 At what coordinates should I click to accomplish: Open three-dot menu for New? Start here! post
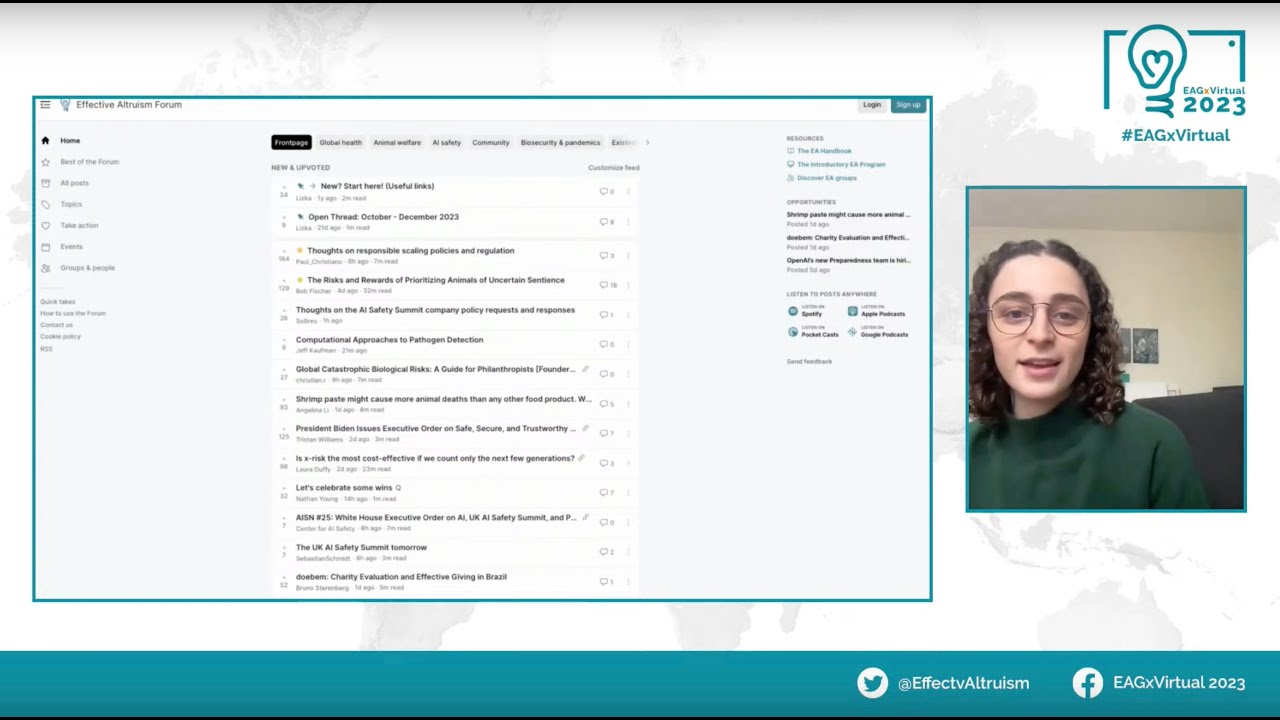[628, 191]
